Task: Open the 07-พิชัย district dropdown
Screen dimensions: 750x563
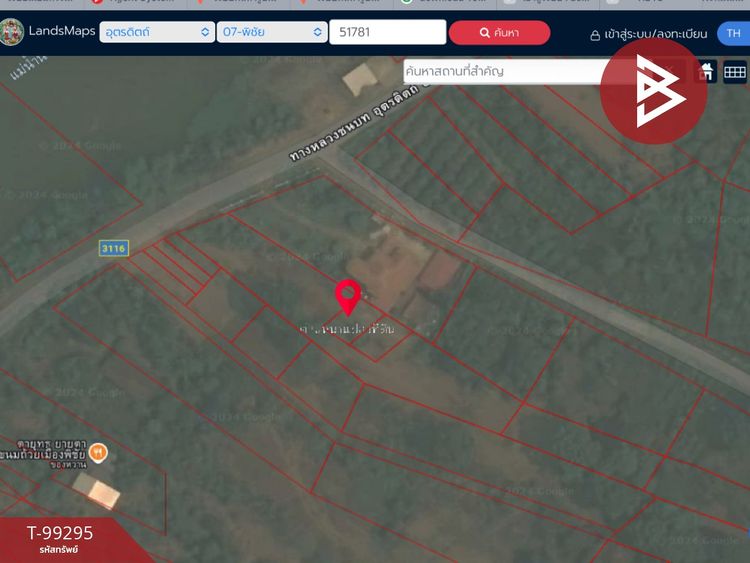Action: tap(272, 32)
